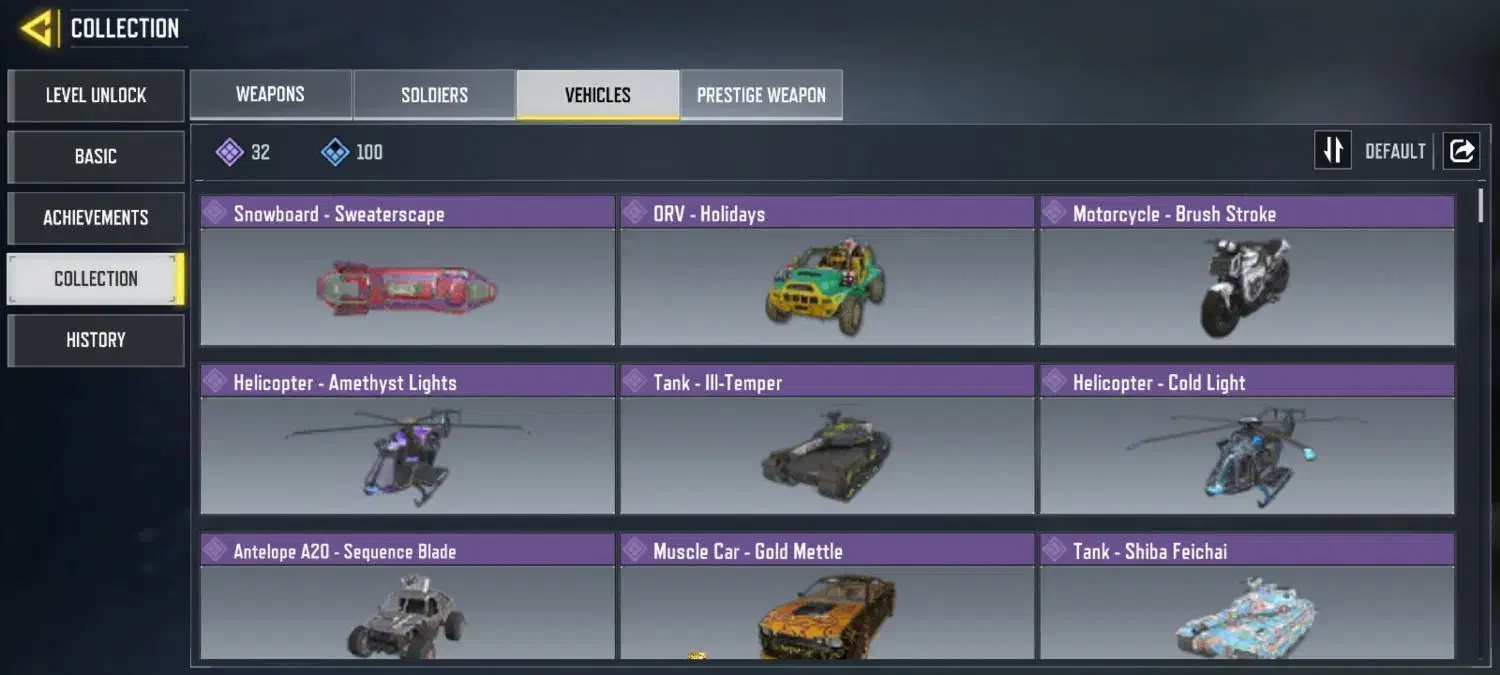
Task: Open the BASIC section
Action: (96, 157)
